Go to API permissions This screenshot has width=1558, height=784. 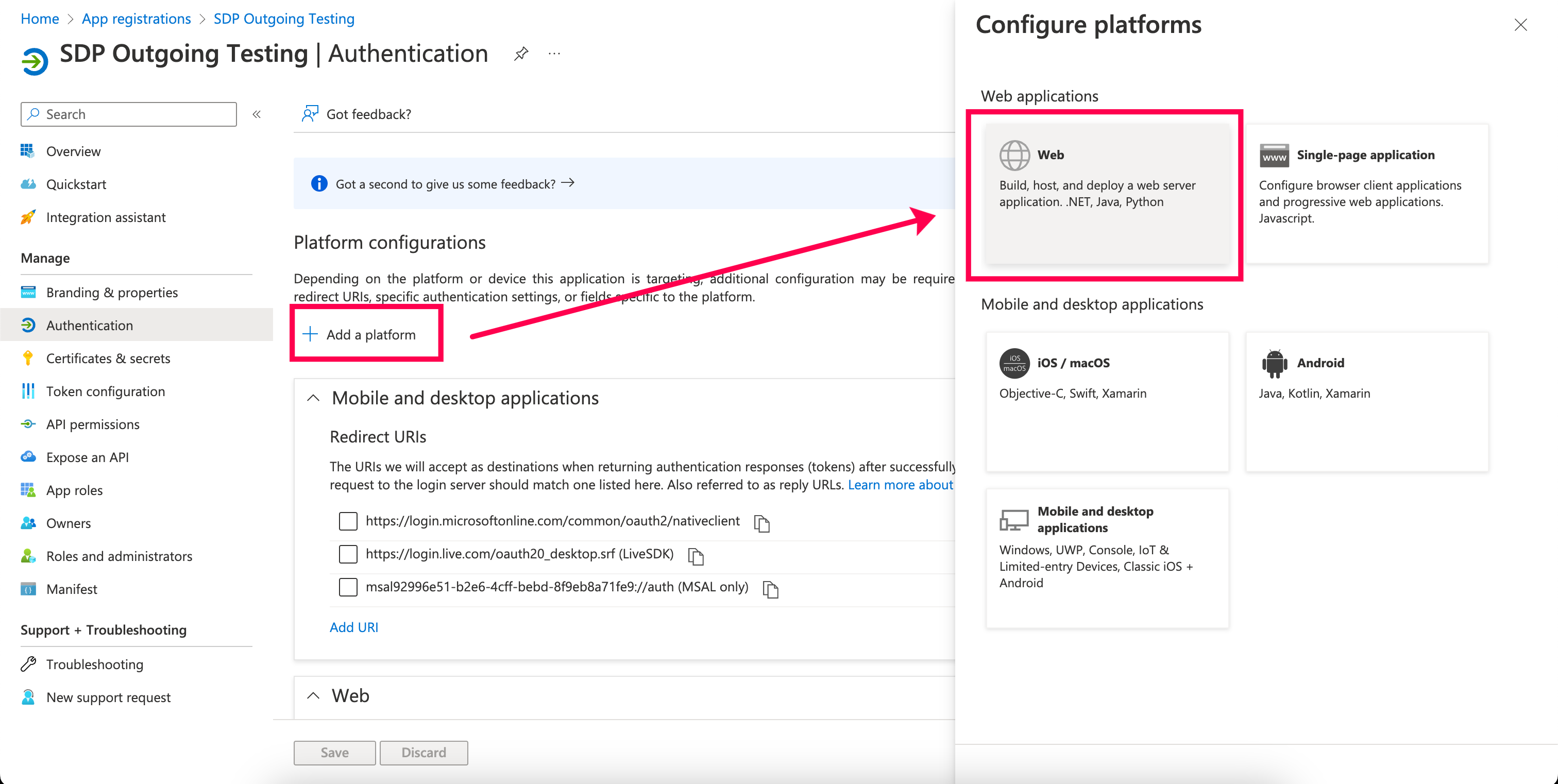click(x=93, y=424)
